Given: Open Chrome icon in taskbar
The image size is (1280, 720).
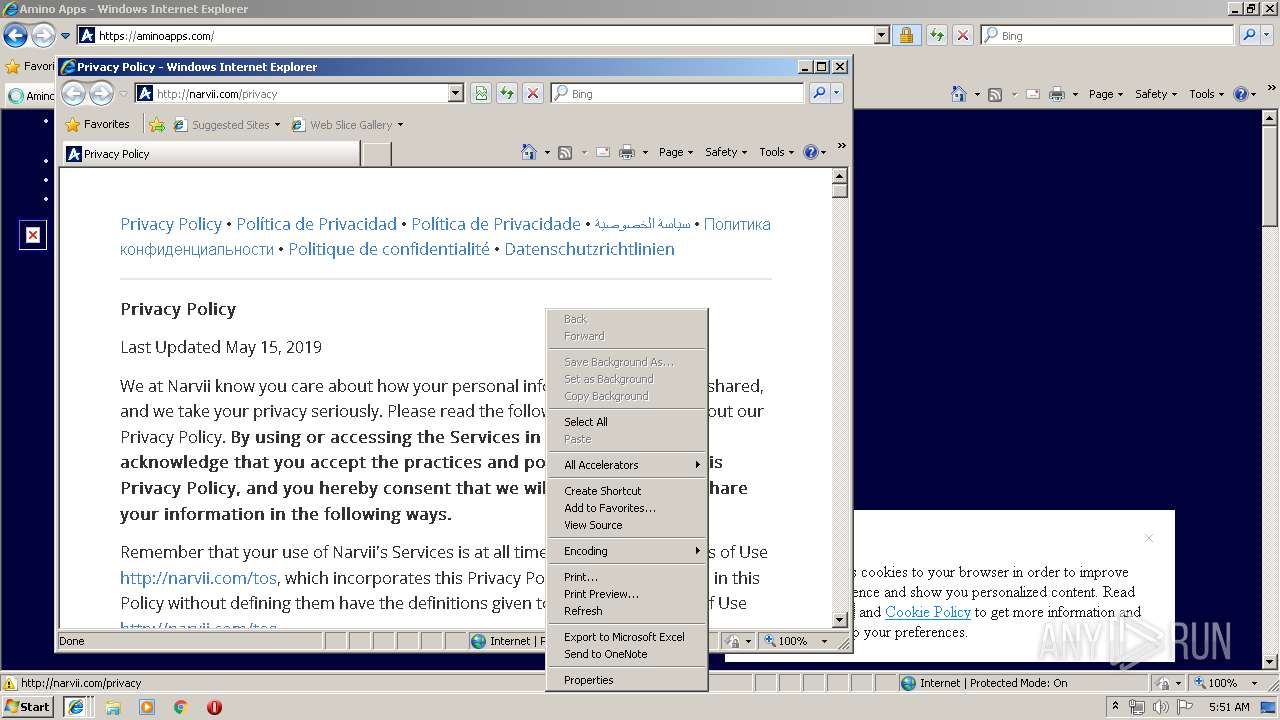Looking at the screenshot, I should point(181,707).
